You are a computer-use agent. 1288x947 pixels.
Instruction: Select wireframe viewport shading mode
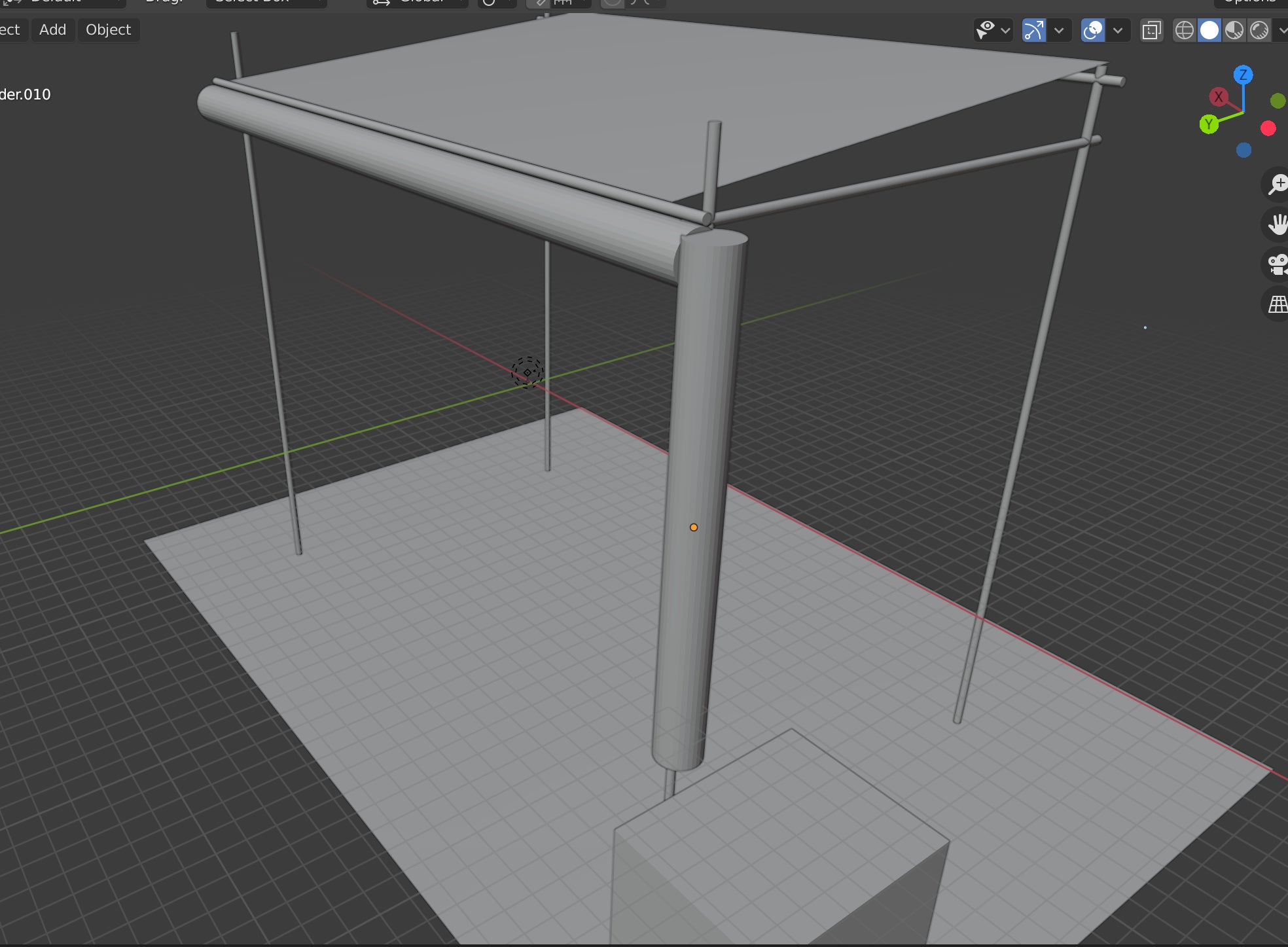pos(1184,30)
